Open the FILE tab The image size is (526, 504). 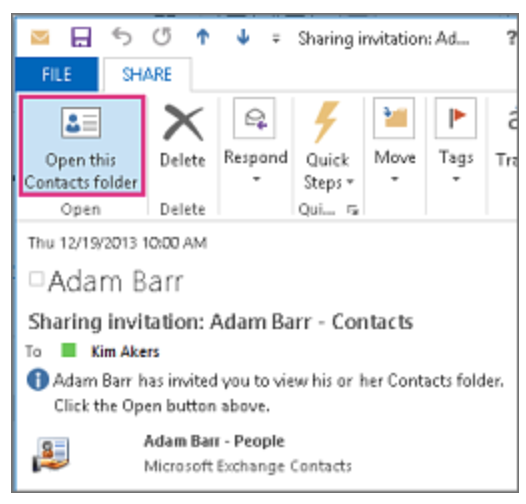tap(57, 74)
